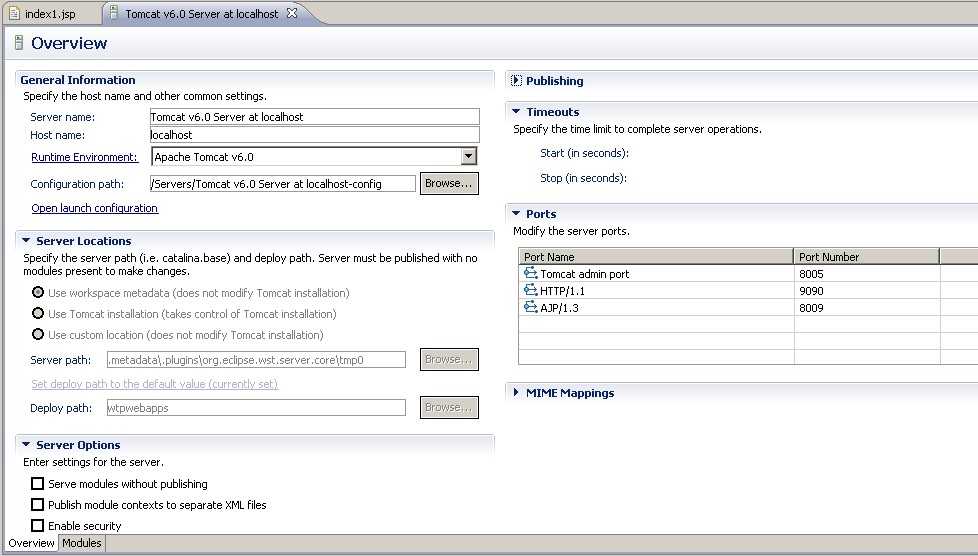
Task: Click Set deploy path to default value link
Action: tap(155, 384)
